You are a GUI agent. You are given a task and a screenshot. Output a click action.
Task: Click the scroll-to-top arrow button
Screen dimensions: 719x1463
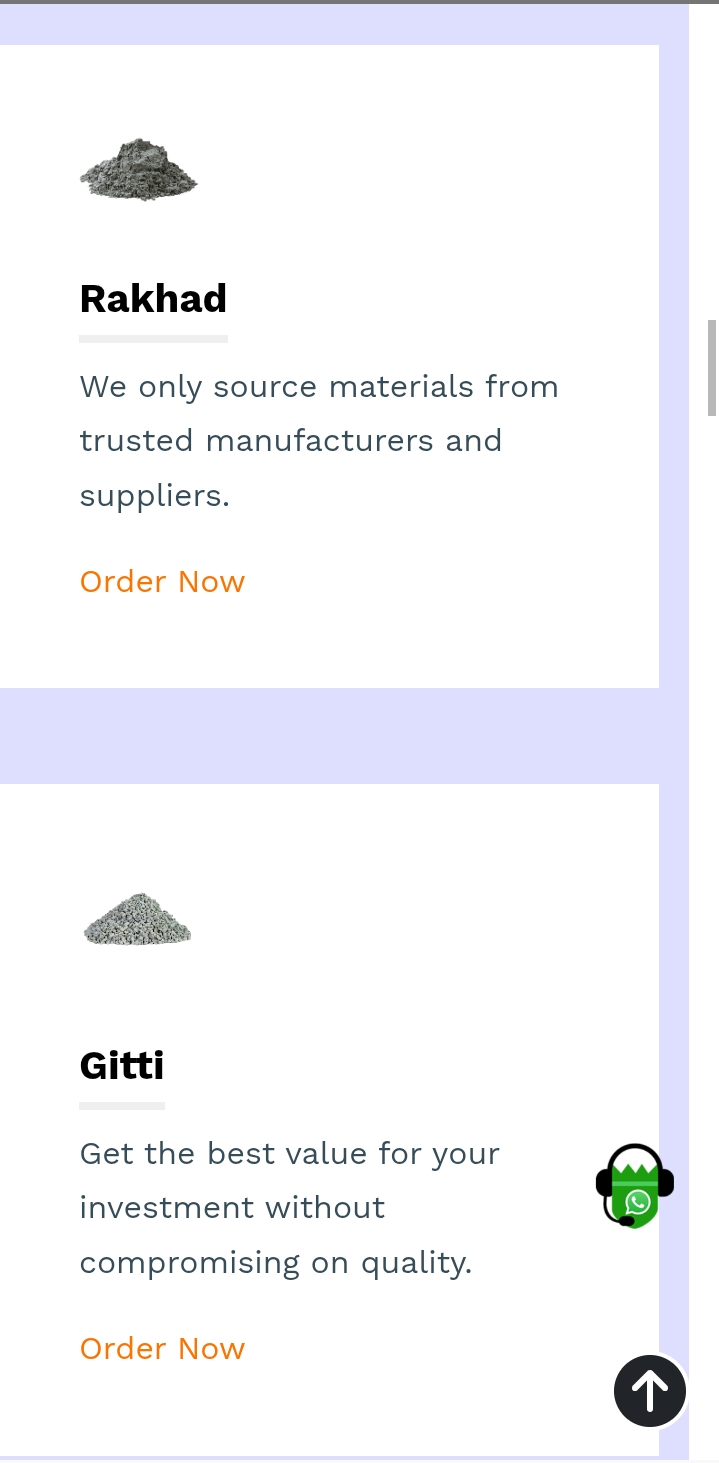[650, 1390]
